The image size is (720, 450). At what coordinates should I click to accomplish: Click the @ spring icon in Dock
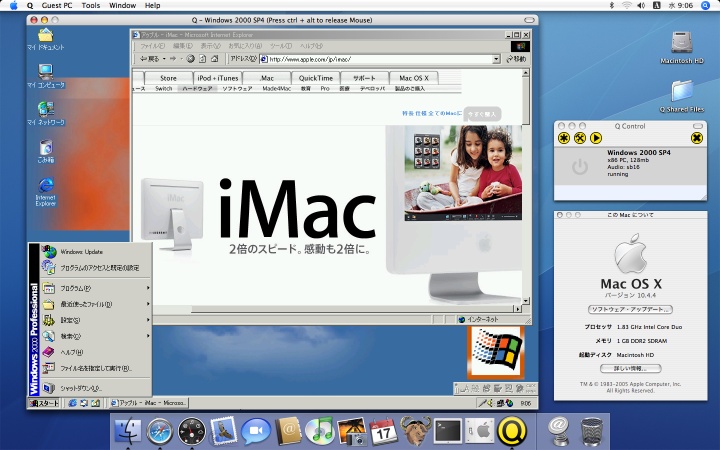pyautogui.click(x=559, y=431)
